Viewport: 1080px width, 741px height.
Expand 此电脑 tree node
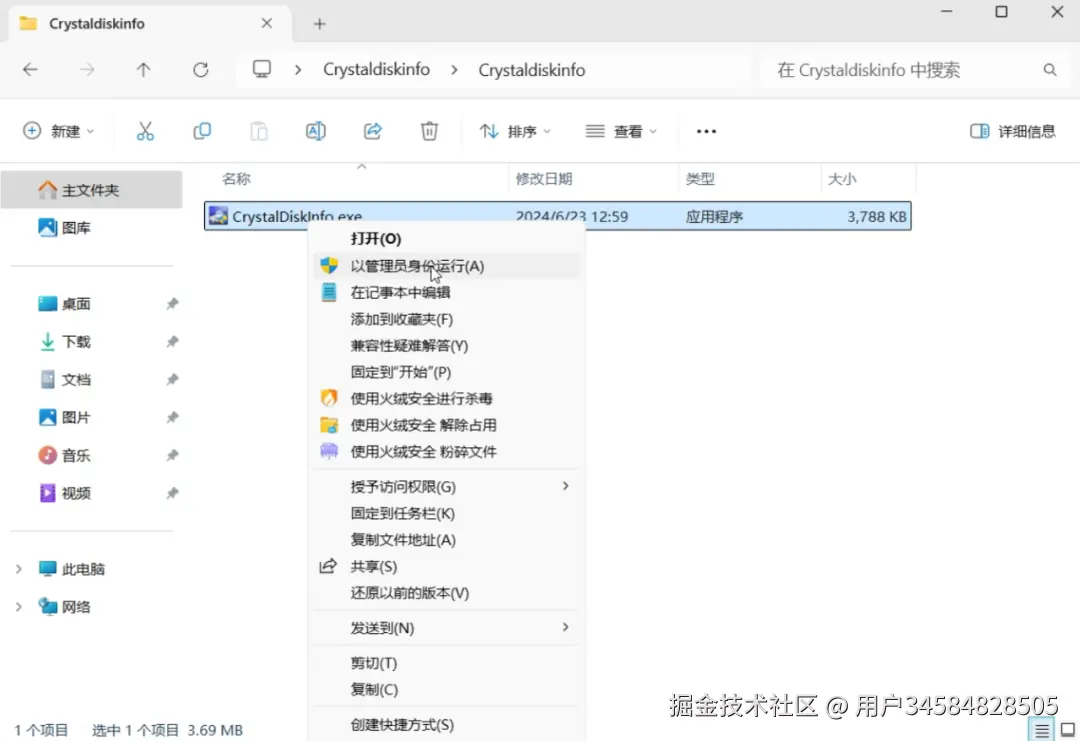(x=19, y=569)
